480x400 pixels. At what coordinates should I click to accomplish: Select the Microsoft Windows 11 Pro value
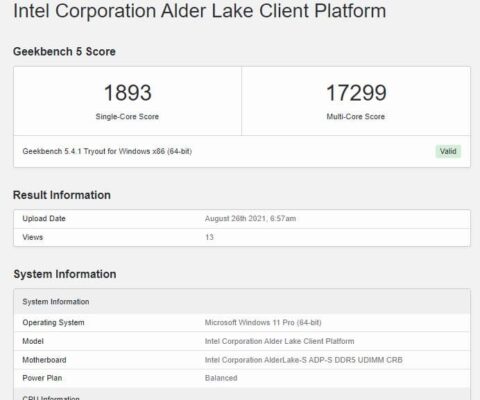point(263,323)
